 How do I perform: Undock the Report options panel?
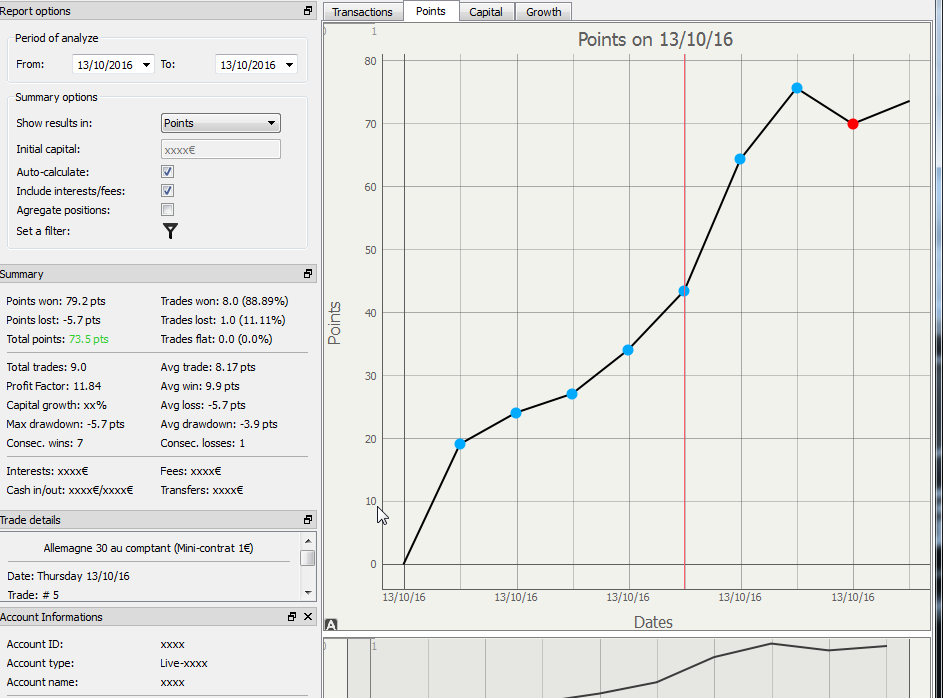tap(308, 11)
